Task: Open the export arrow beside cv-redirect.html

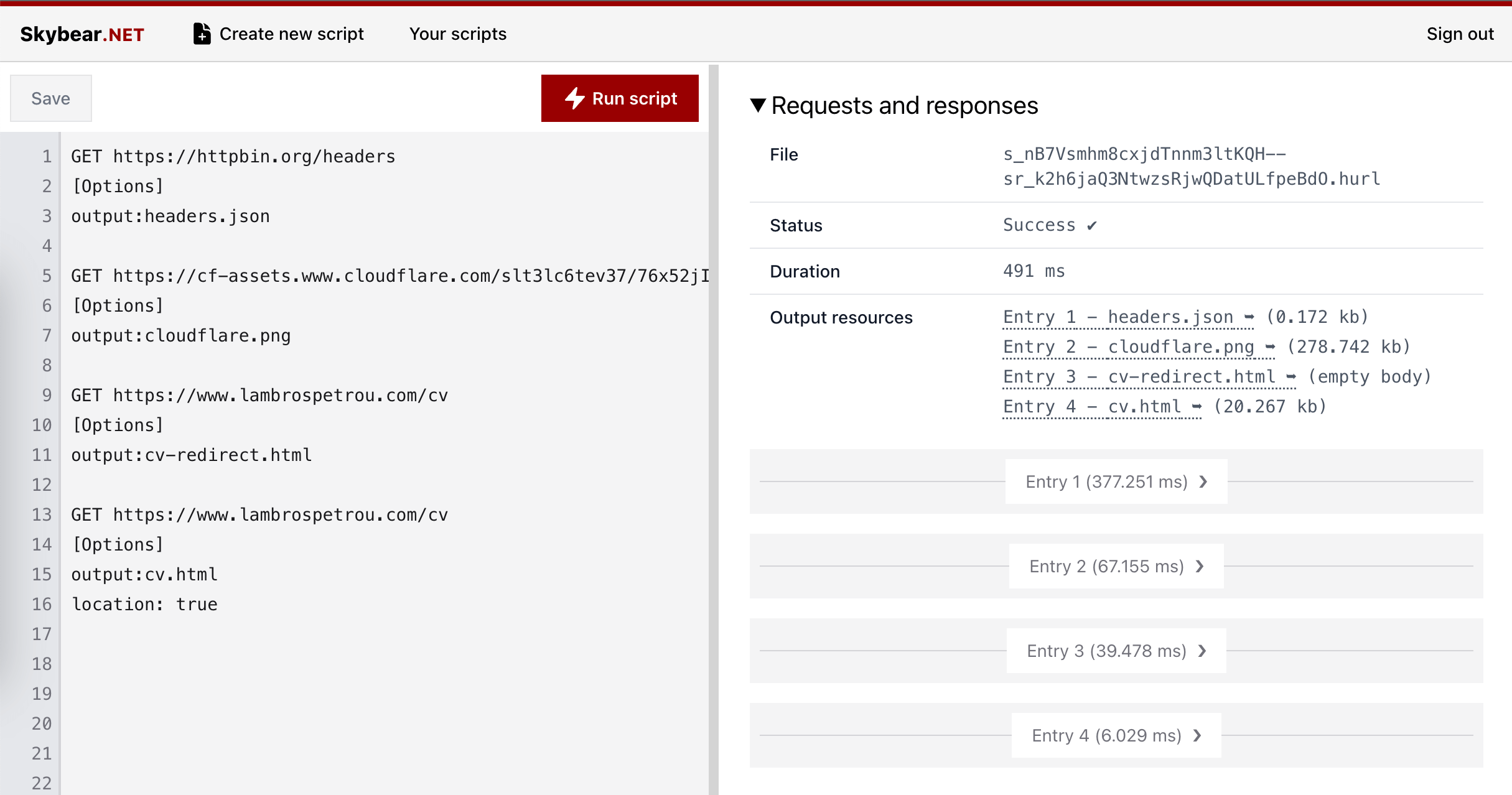Action: [x=1290, y=376]
